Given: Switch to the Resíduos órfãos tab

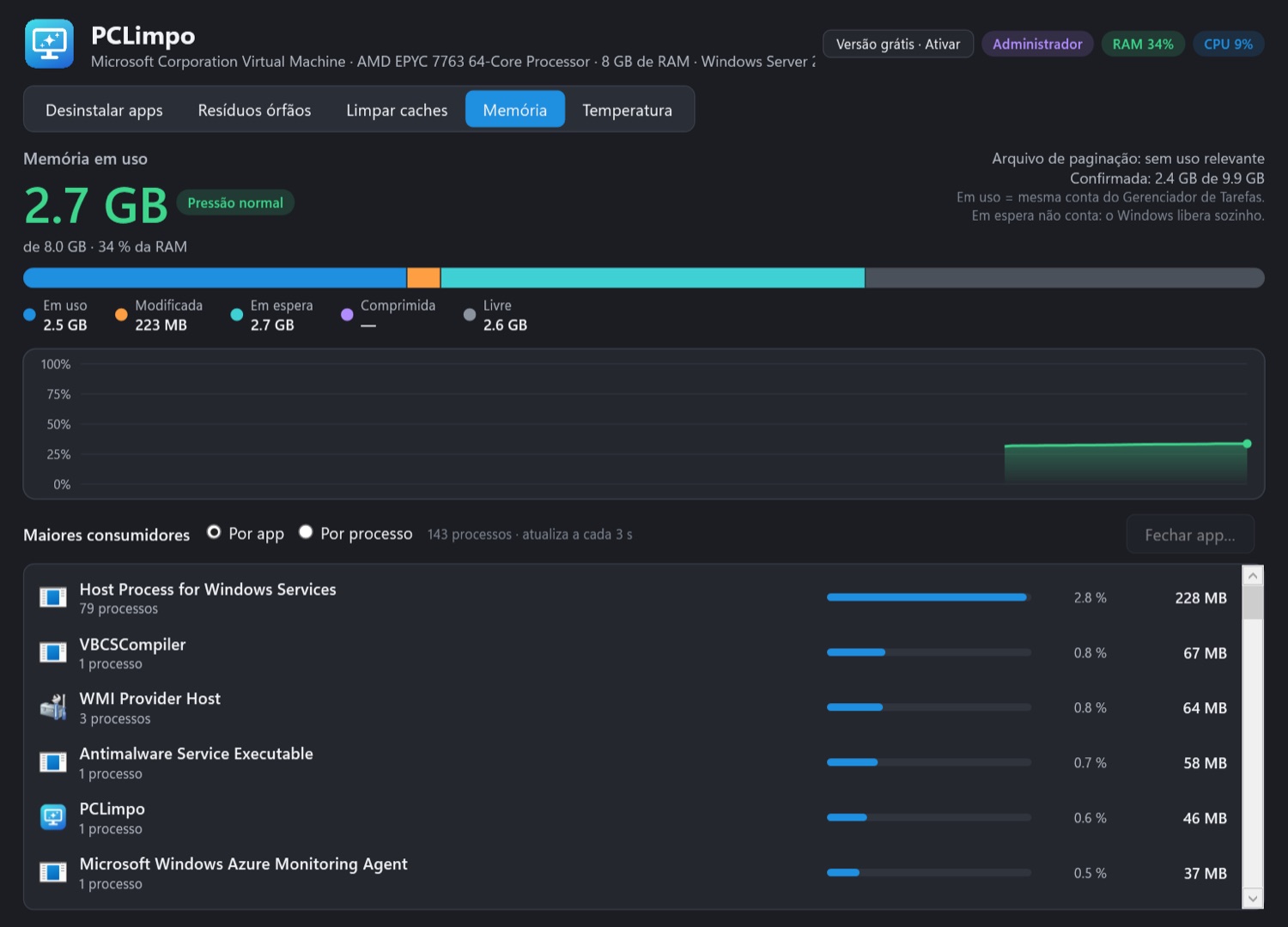Looking at the screenshot, I should pos(254,110).
